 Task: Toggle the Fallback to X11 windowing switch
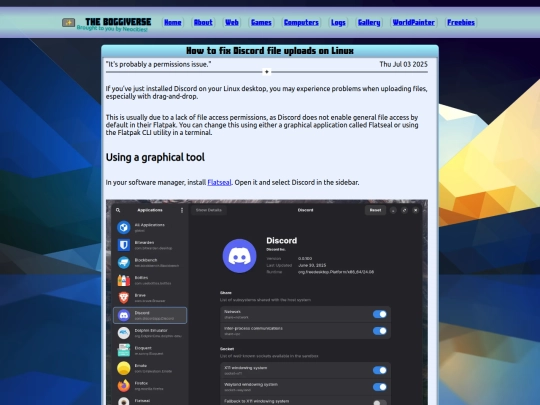point(380,402)
